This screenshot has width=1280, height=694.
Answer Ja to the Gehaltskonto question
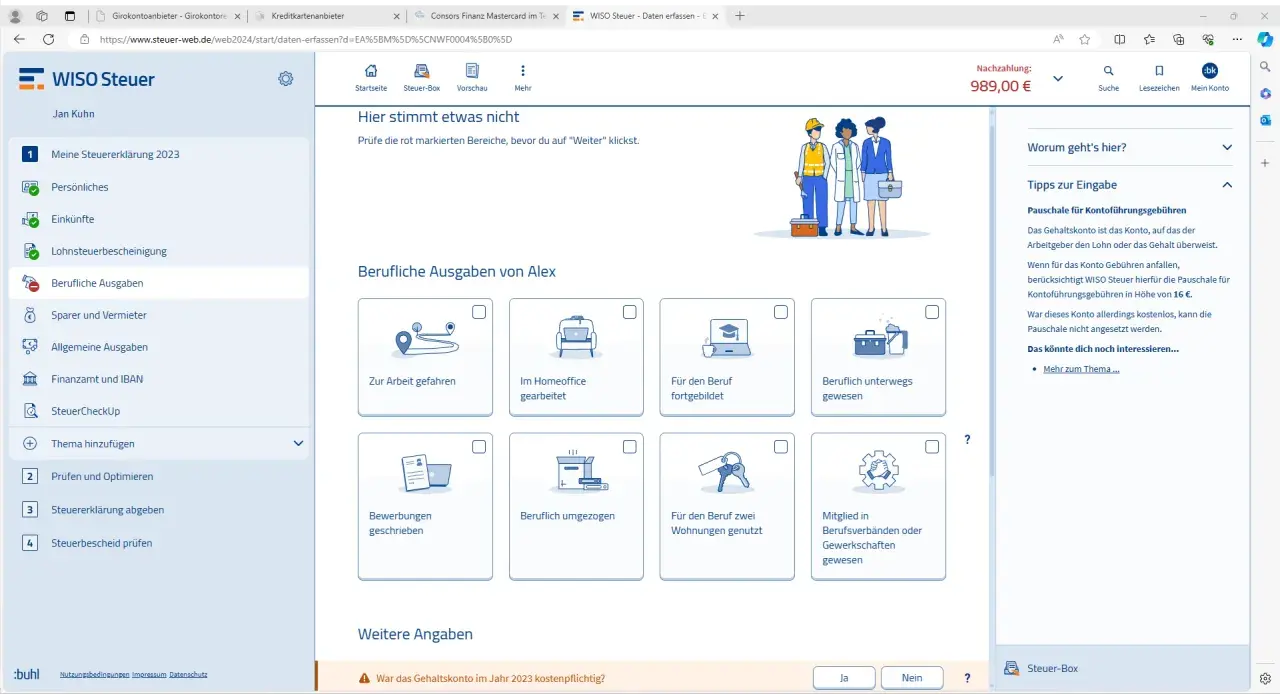(x=844, y=678)
